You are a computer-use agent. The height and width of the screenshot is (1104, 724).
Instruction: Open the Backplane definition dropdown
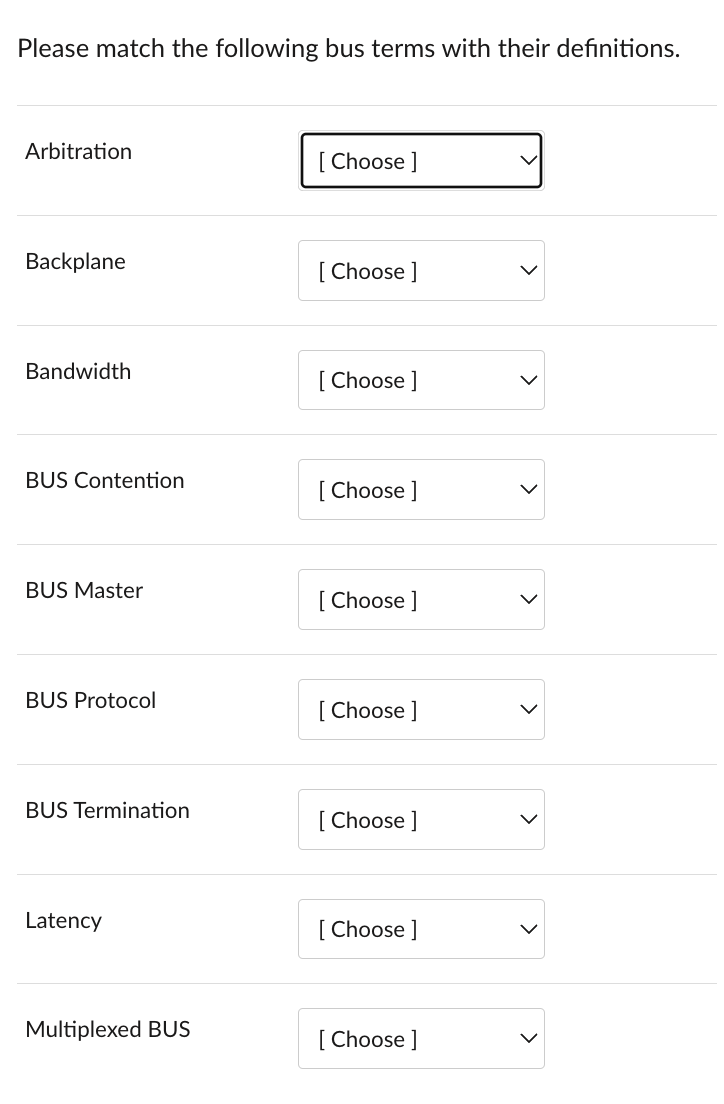point(421,271)
